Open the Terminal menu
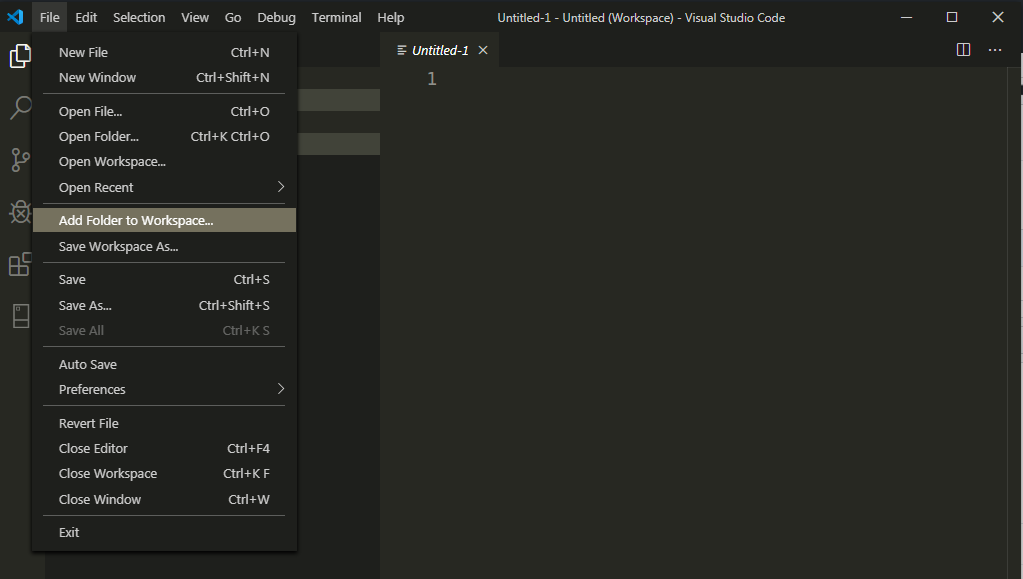 click(337, 18)
